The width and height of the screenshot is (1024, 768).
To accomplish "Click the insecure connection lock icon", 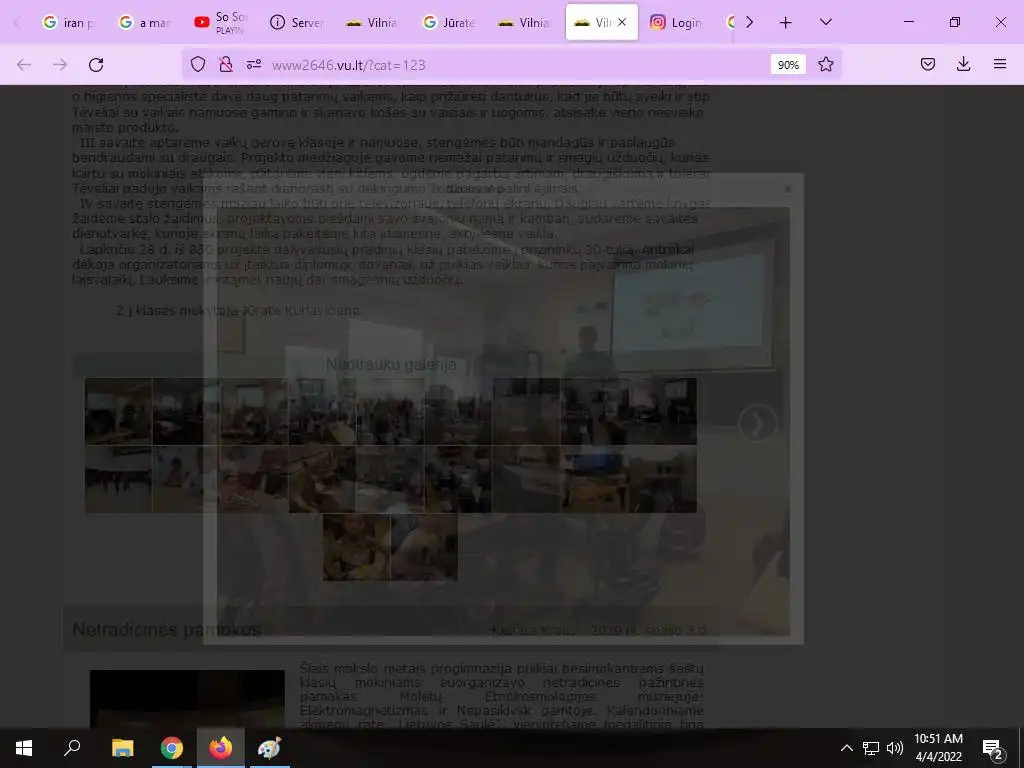I will pyautogui.click(x=226, y=64).
